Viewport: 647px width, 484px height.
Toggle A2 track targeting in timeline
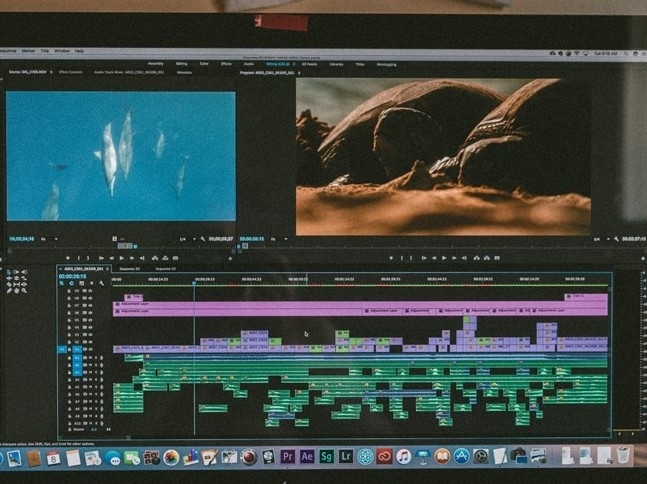tap(77, 366)
